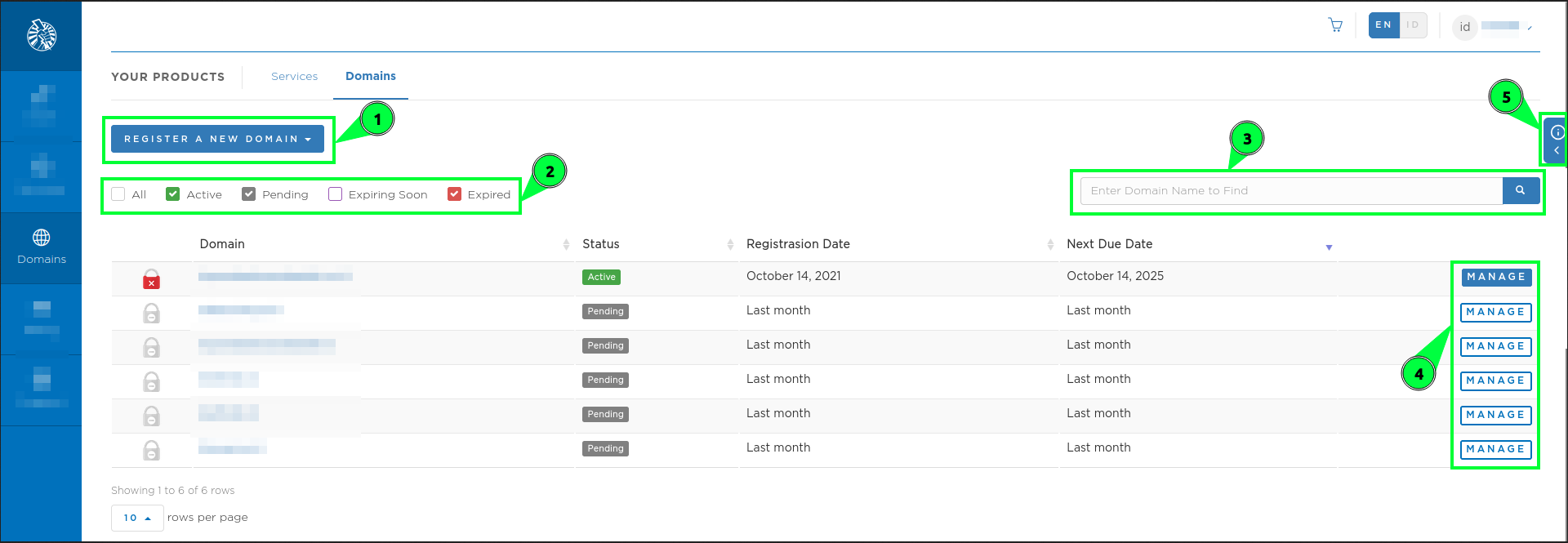Select the Domains tab

click(371, 76)
